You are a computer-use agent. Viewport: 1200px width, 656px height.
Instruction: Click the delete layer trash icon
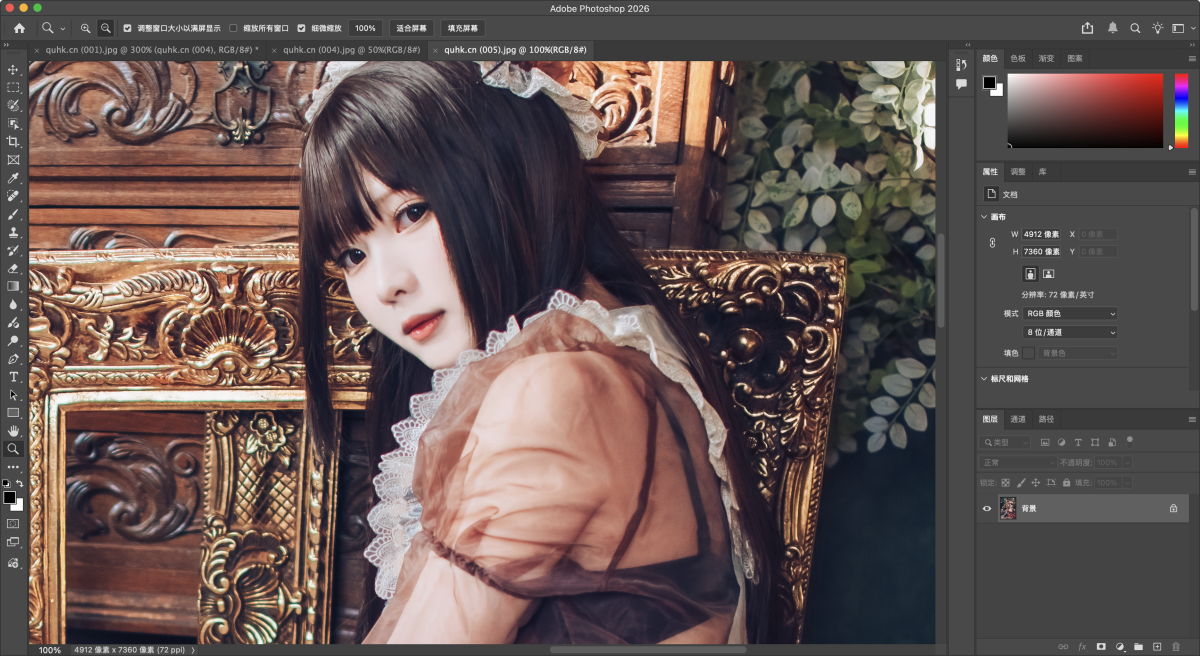[1175, 647]
